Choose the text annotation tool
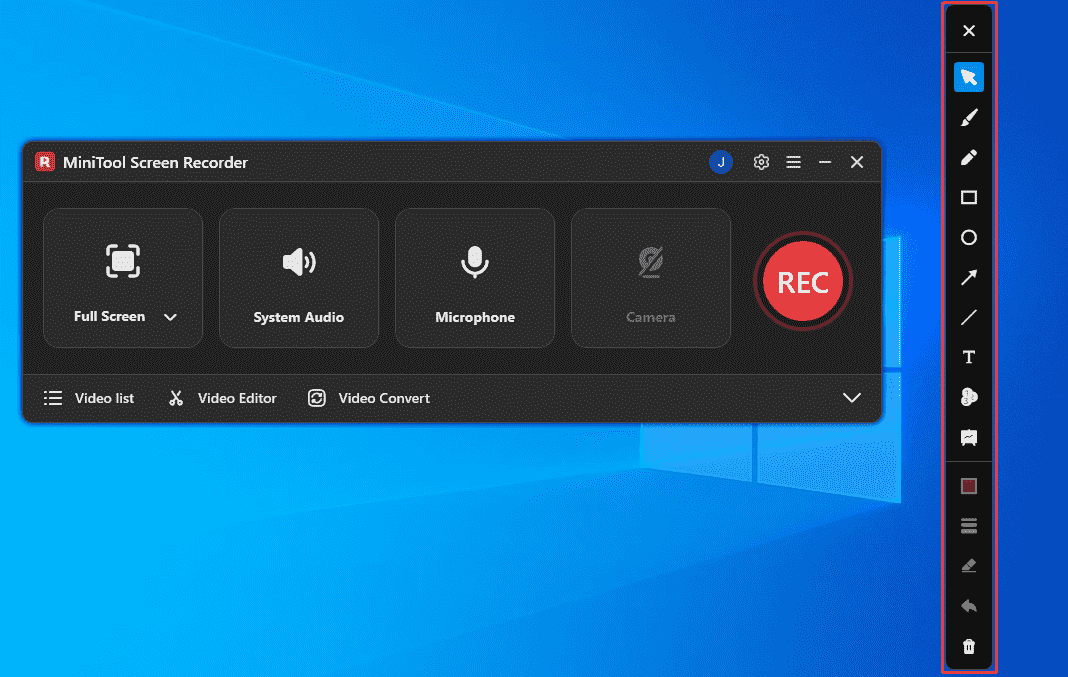Viewport: 1068px width, 677px height. (x=968, y=356)
